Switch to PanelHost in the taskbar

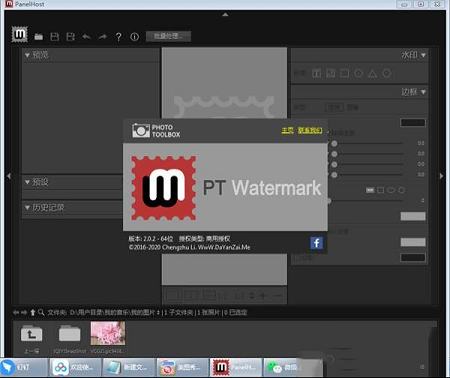coord(236,367)
